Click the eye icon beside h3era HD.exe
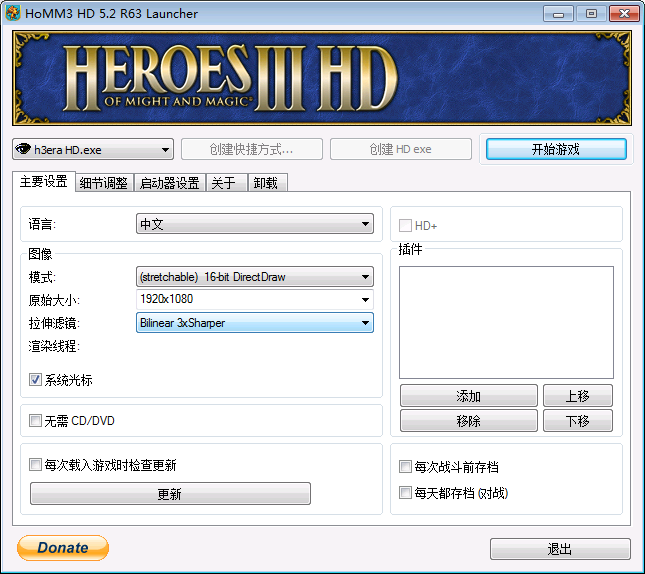645x574 pixels. [x=23, y=149]
